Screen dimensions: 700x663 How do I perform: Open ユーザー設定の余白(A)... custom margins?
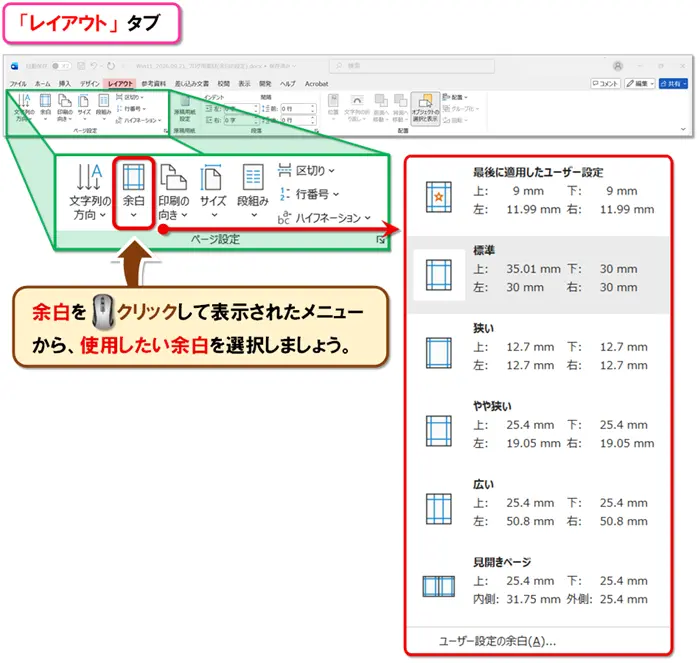[x=497, y=642]
